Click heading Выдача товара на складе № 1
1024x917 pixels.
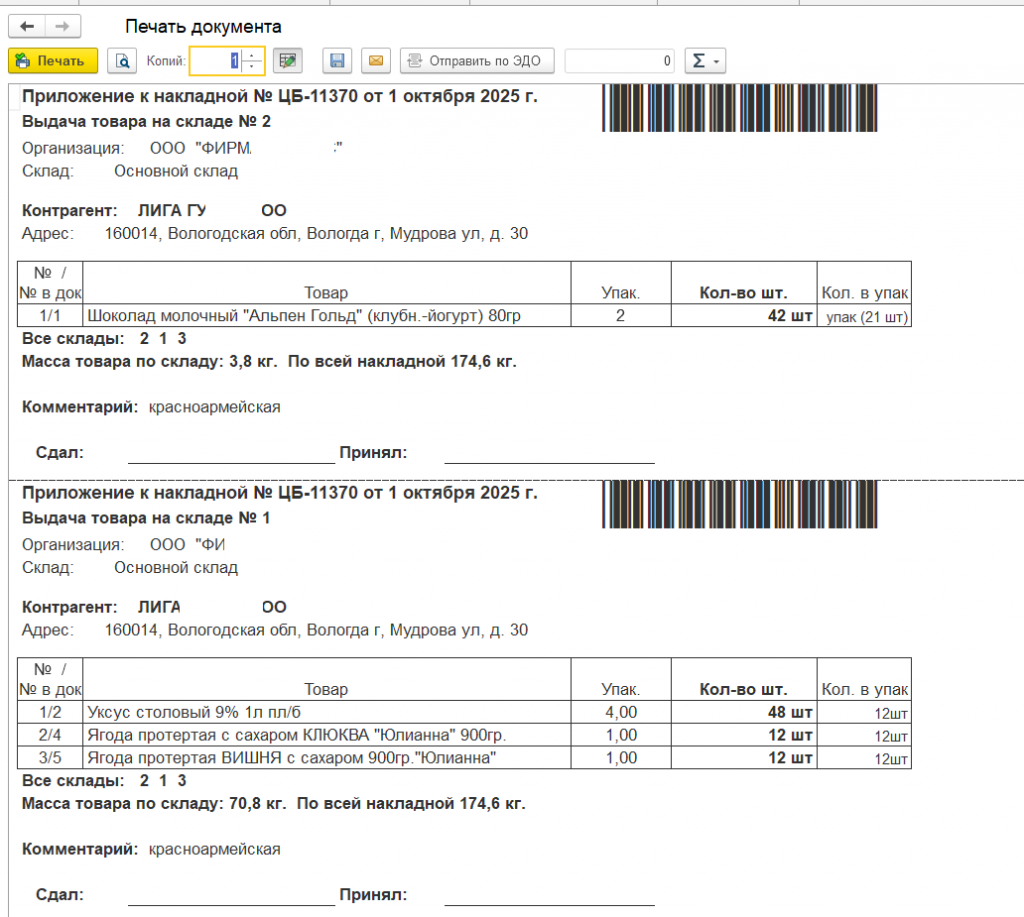coord(146,518)
